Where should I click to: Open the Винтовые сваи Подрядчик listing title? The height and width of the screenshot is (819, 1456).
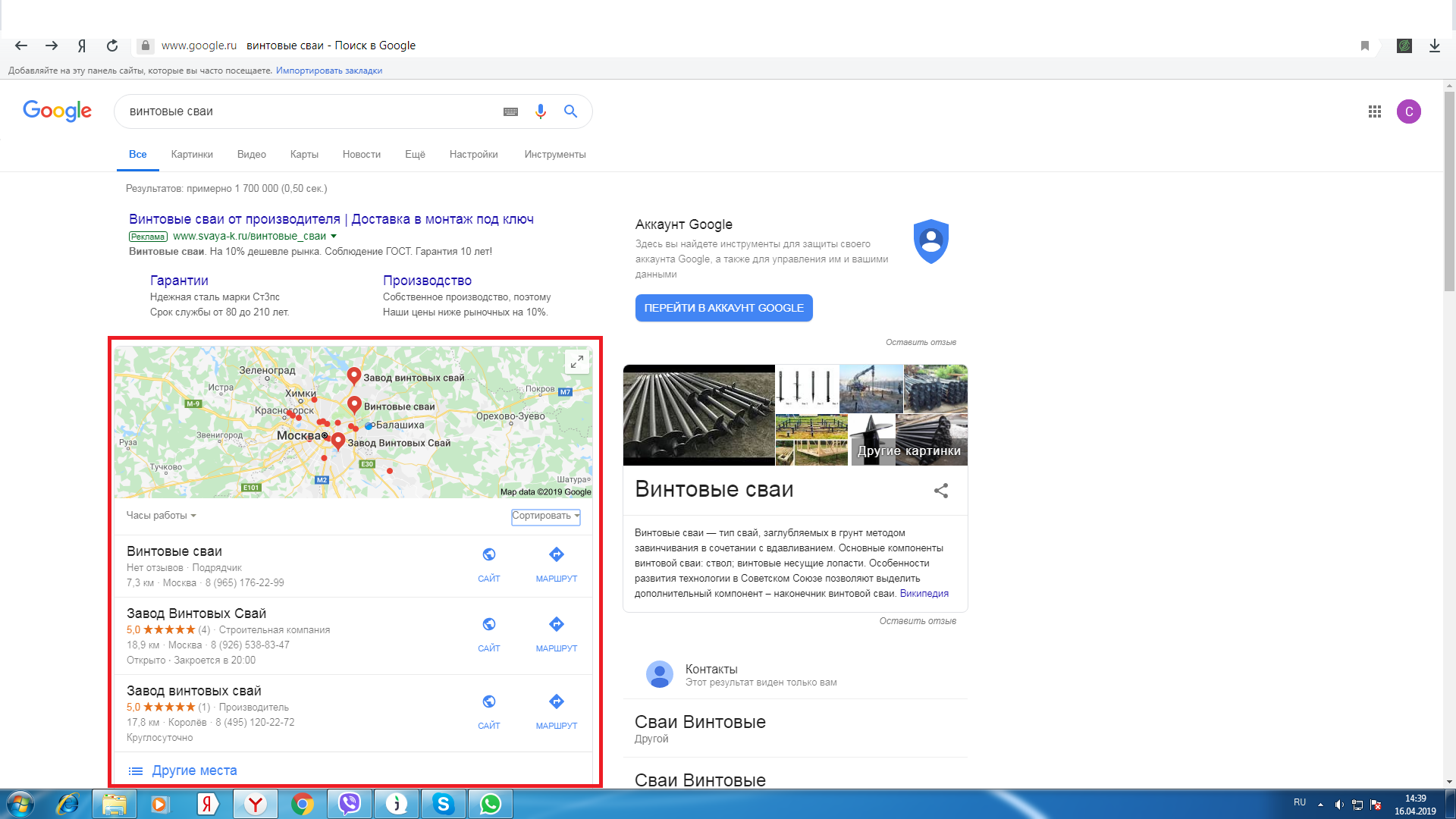pos(174,551)
